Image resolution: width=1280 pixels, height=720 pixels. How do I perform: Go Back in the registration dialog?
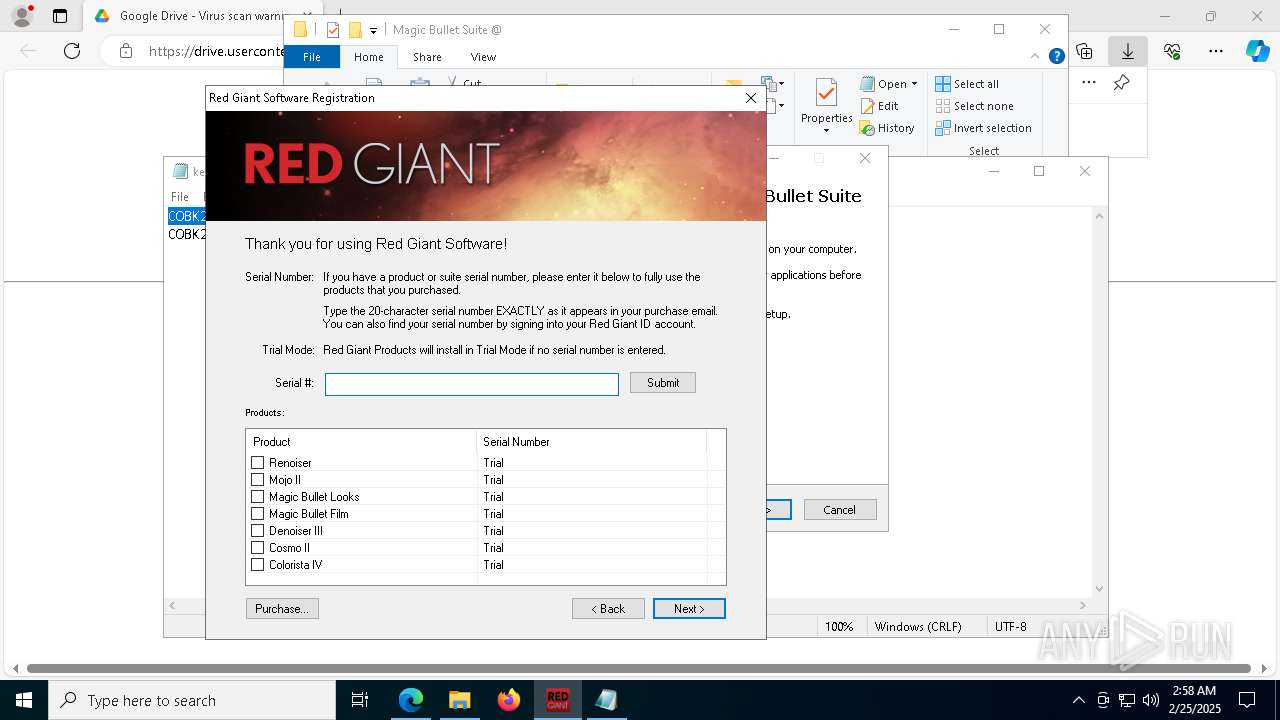coord(608,608)
